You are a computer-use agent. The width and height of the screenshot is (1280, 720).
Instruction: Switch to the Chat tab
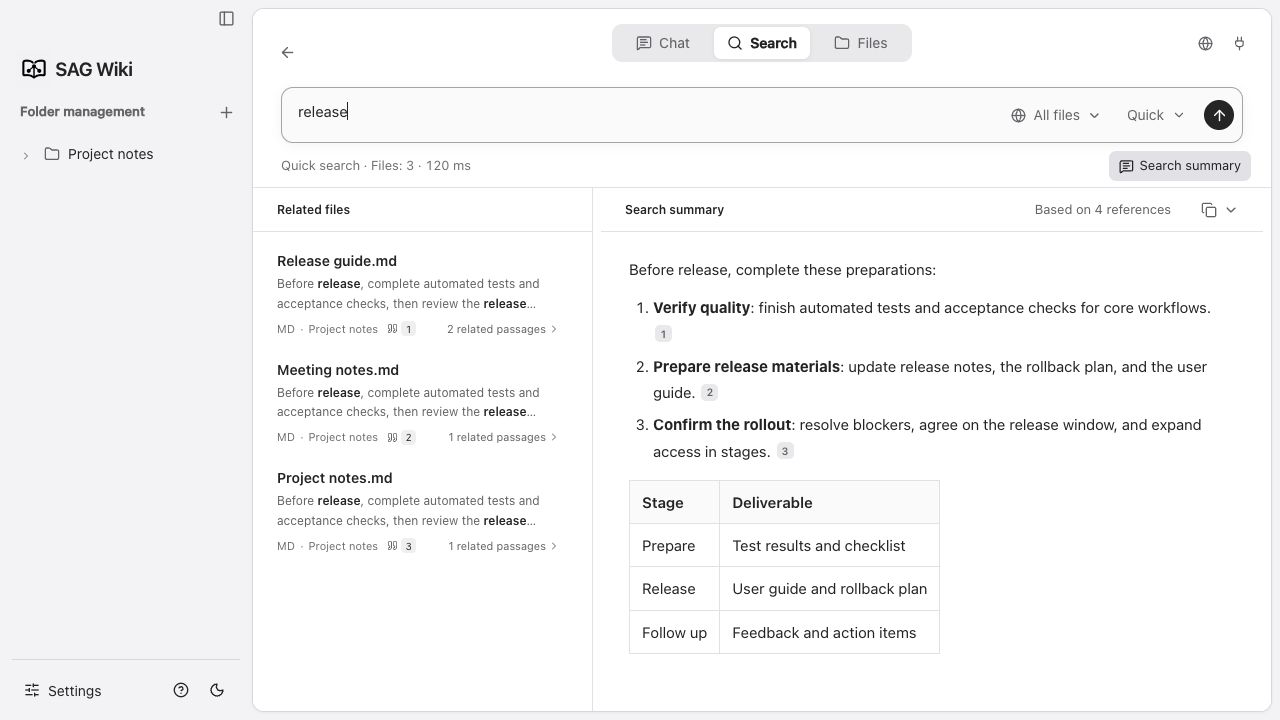coord(662,43)
